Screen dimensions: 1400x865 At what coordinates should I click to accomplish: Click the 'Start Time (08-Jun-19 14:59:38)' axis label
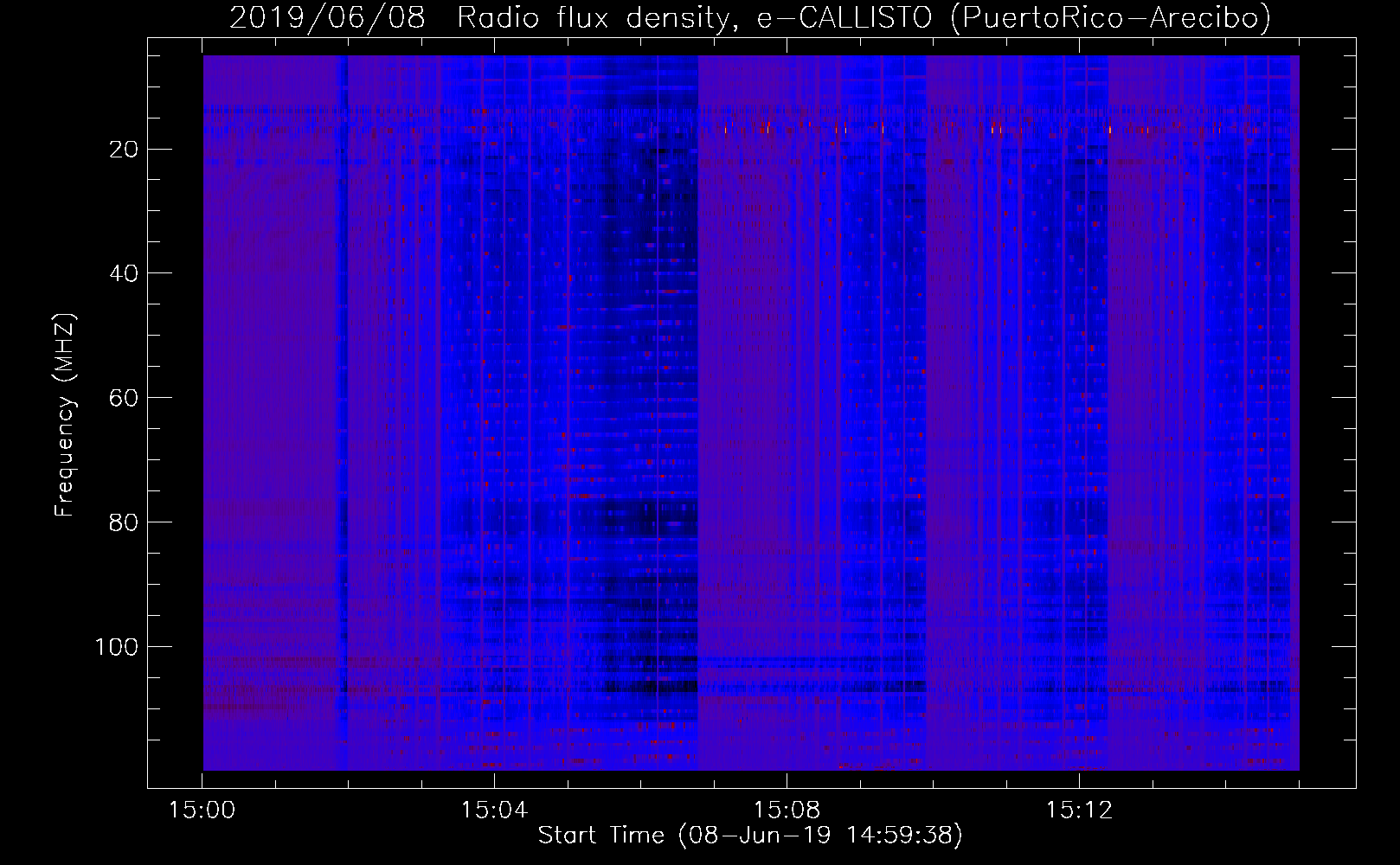750,836
